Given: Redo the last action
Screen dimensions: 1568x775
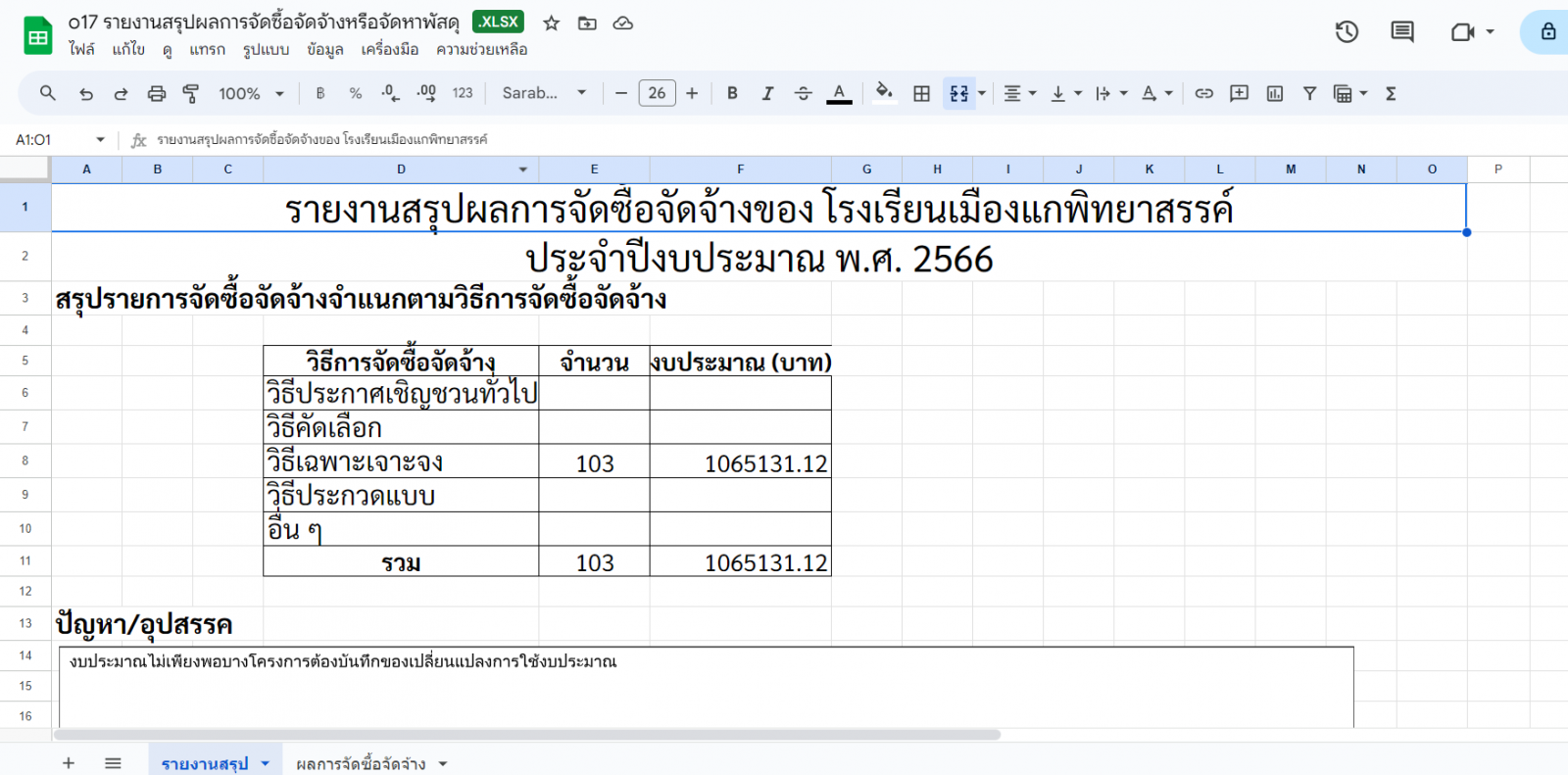Looking at the screenshot, I should [121, 93].
